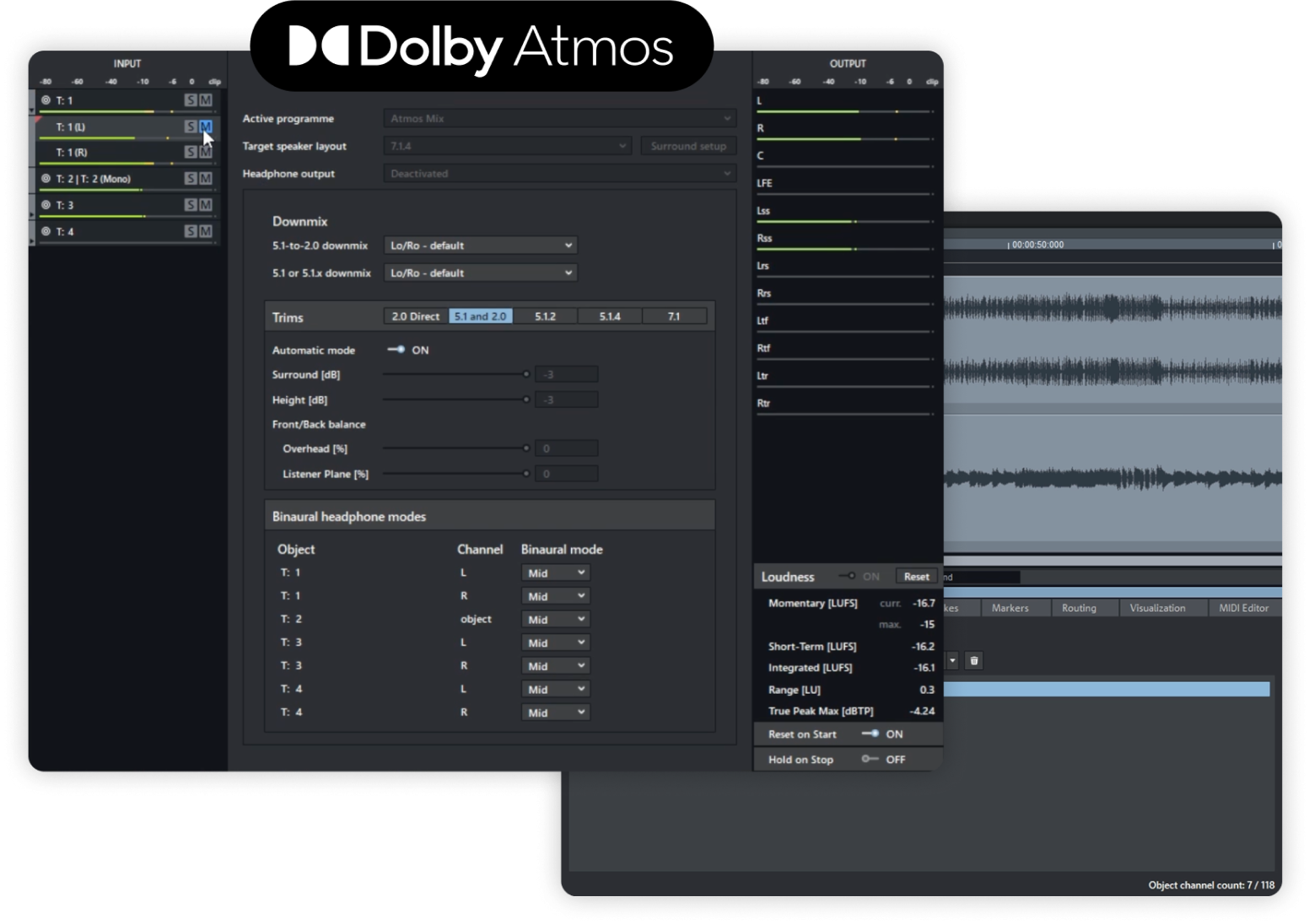Click the Loudness Reset button

tap(916, 577)
